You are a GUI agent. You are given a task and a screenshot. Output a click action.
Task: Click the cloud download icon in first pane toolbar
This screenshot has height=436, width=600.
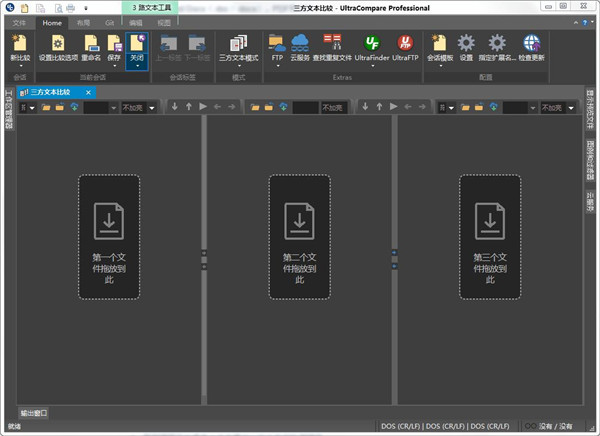[74, 107]
